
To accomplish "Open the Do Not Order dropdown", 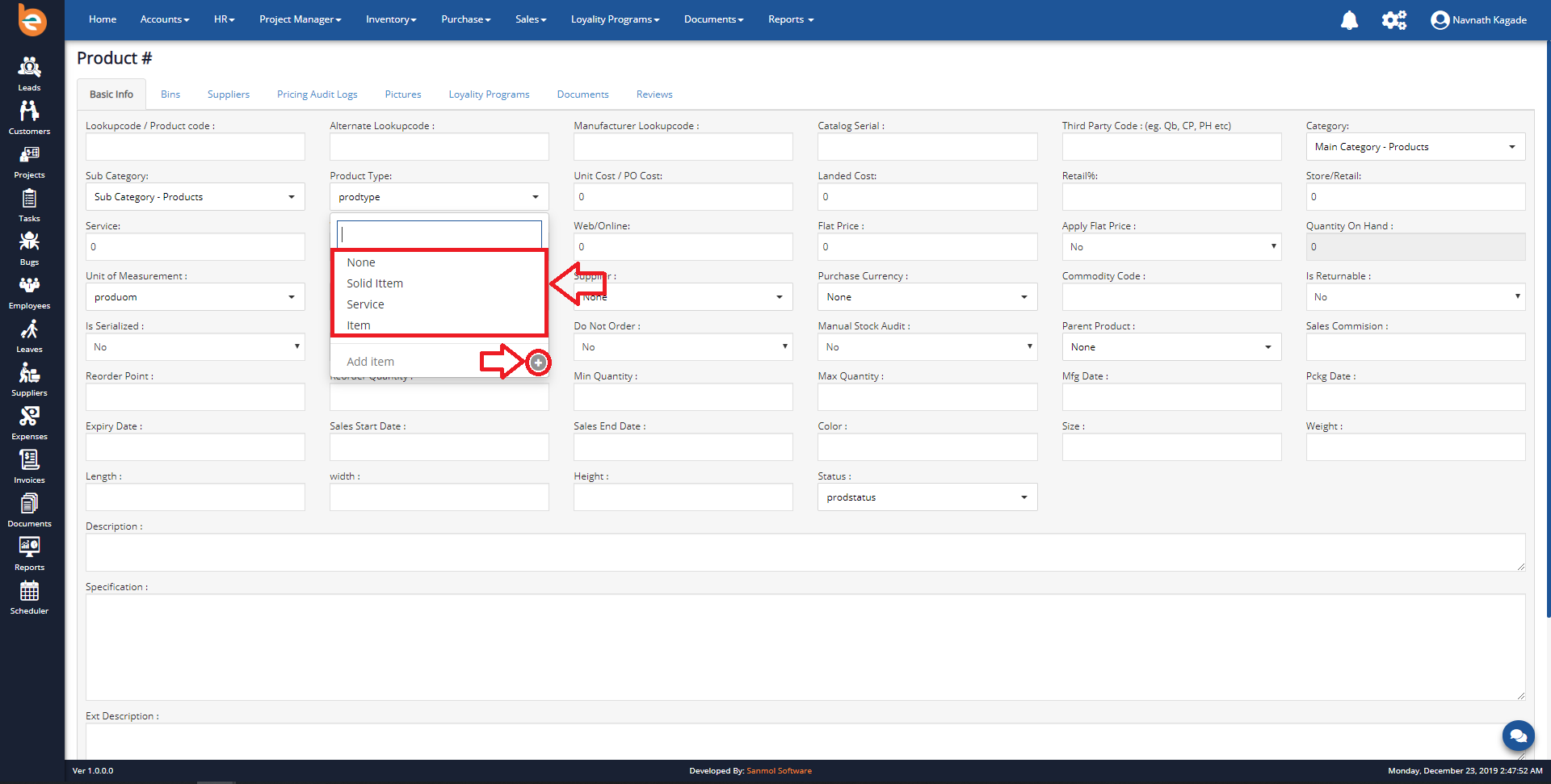I will tap(683, 347).
